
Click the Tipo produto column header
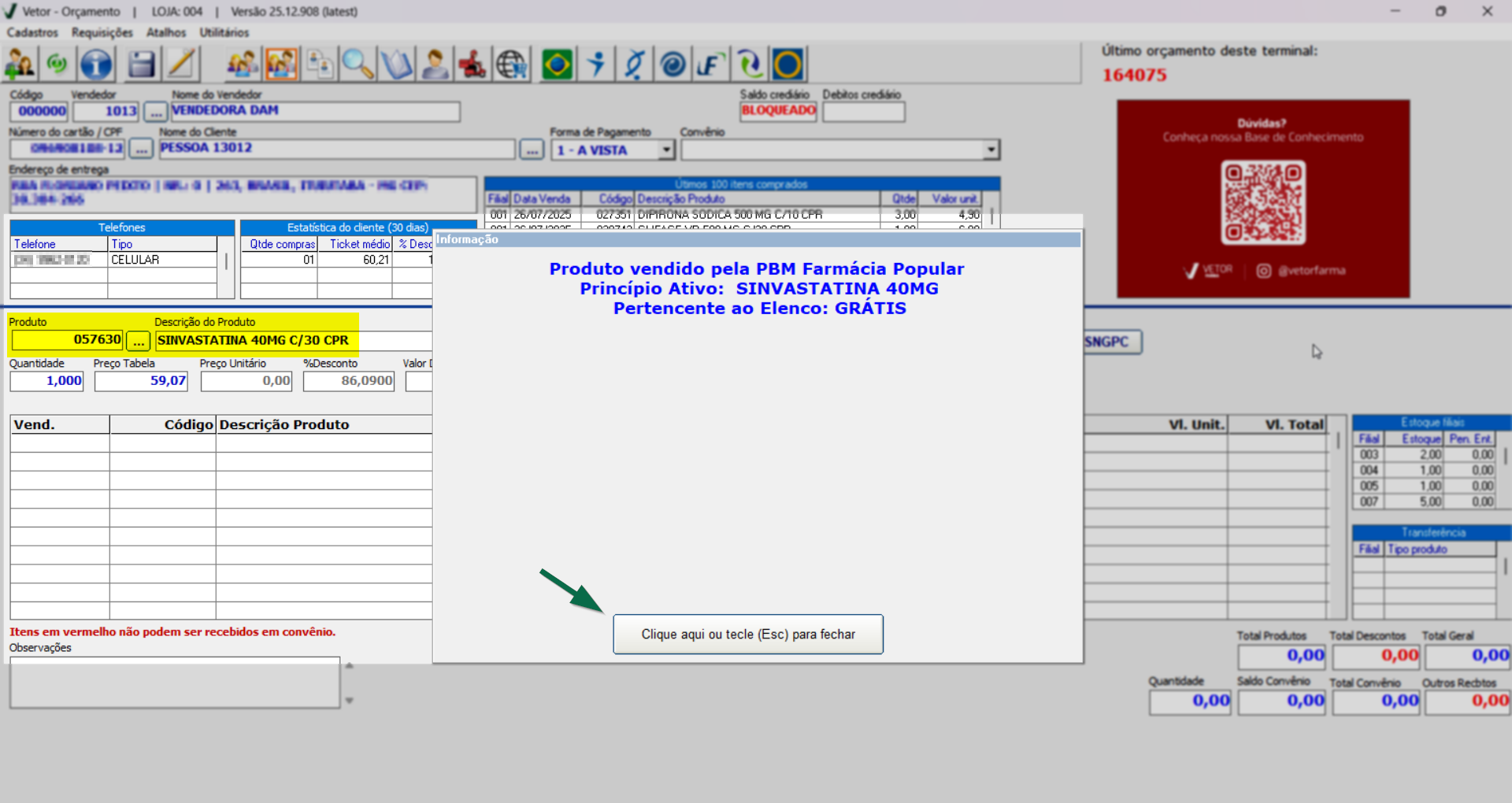pyautogui.click(x=1440, y=549)
